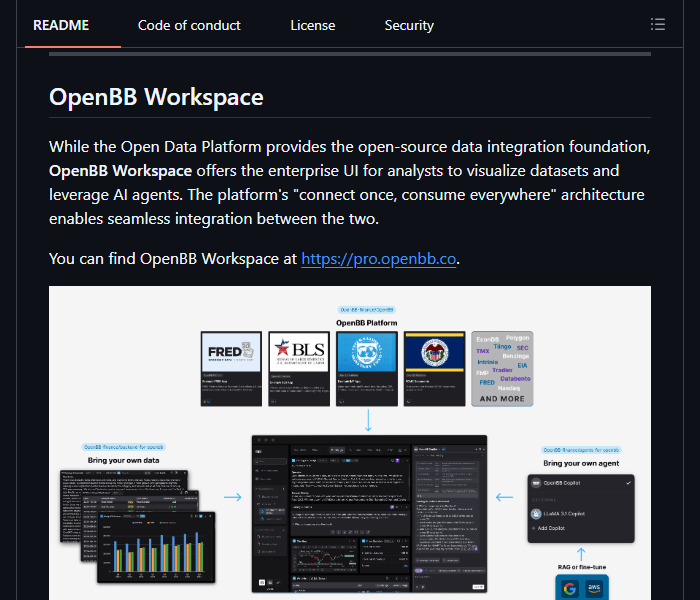Screen dimensions: 700x600
Task: Open the License tab
Action: (x=312, y=25)
